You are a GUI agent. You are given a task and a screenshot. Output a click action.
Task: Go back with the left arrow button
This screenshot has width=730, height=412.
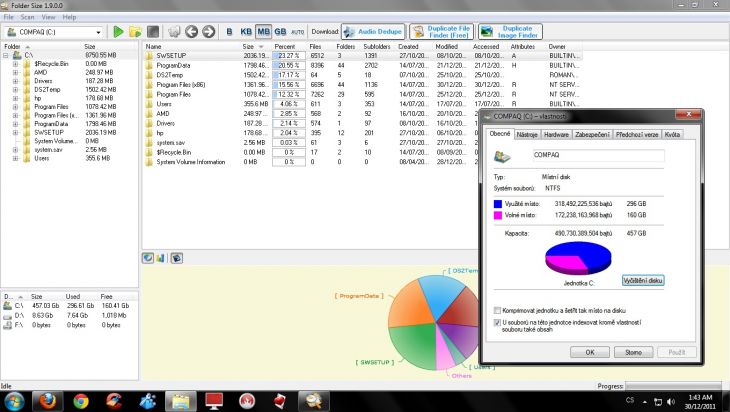click(x=191, y=32)
